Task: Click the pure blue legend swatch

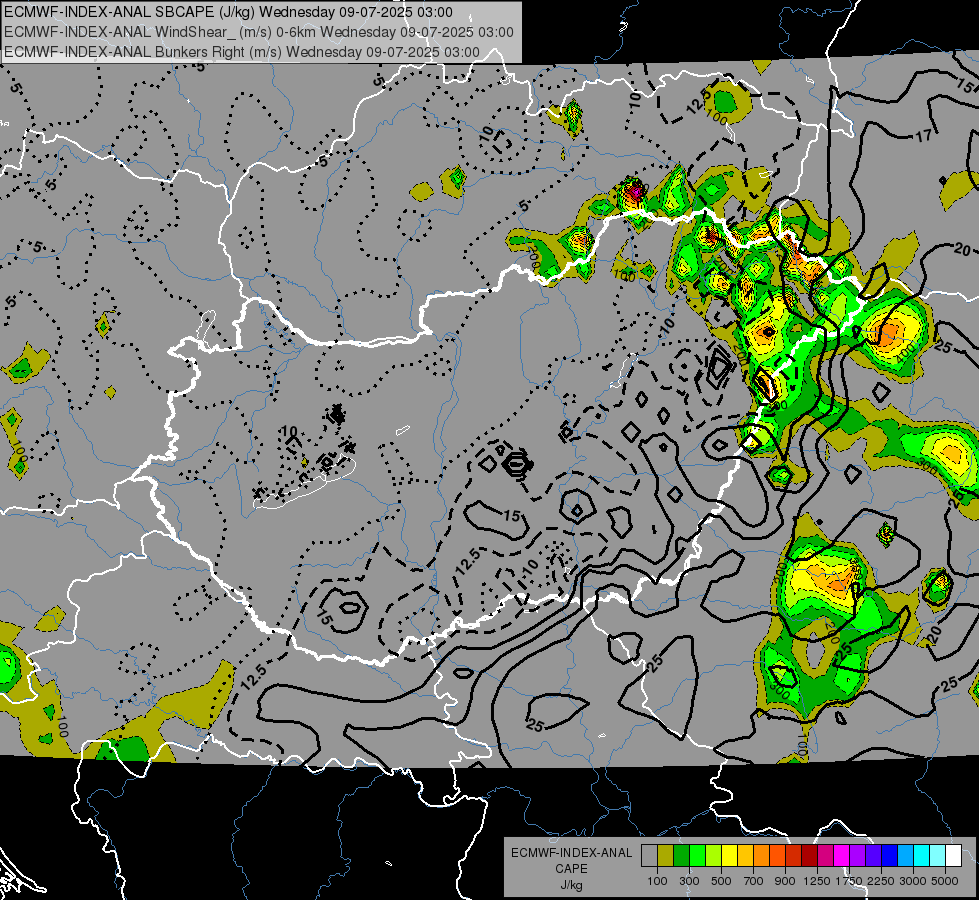Action: (890, 855)
